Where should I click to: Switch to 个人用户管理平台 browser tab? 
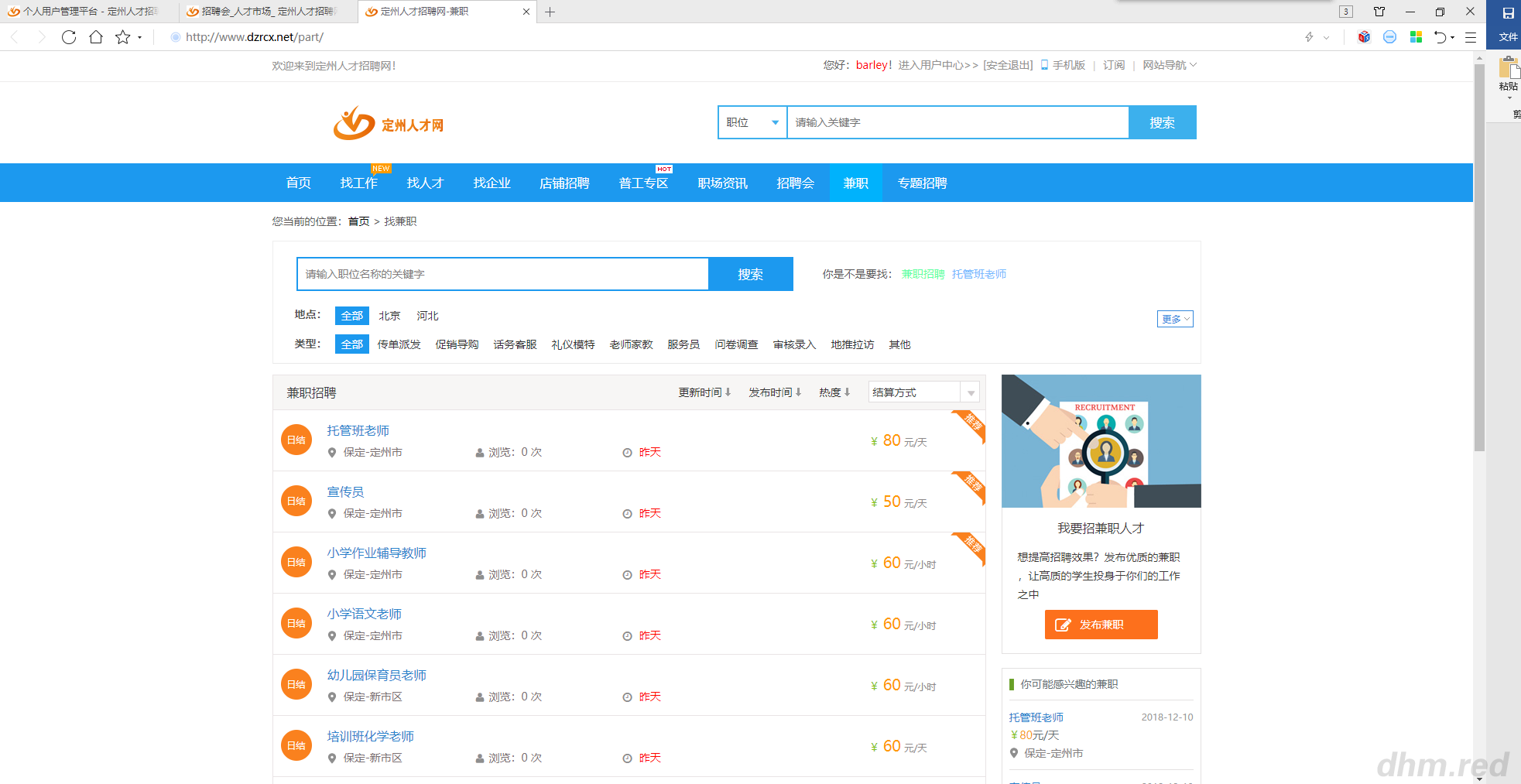click(x=89, y=12)
